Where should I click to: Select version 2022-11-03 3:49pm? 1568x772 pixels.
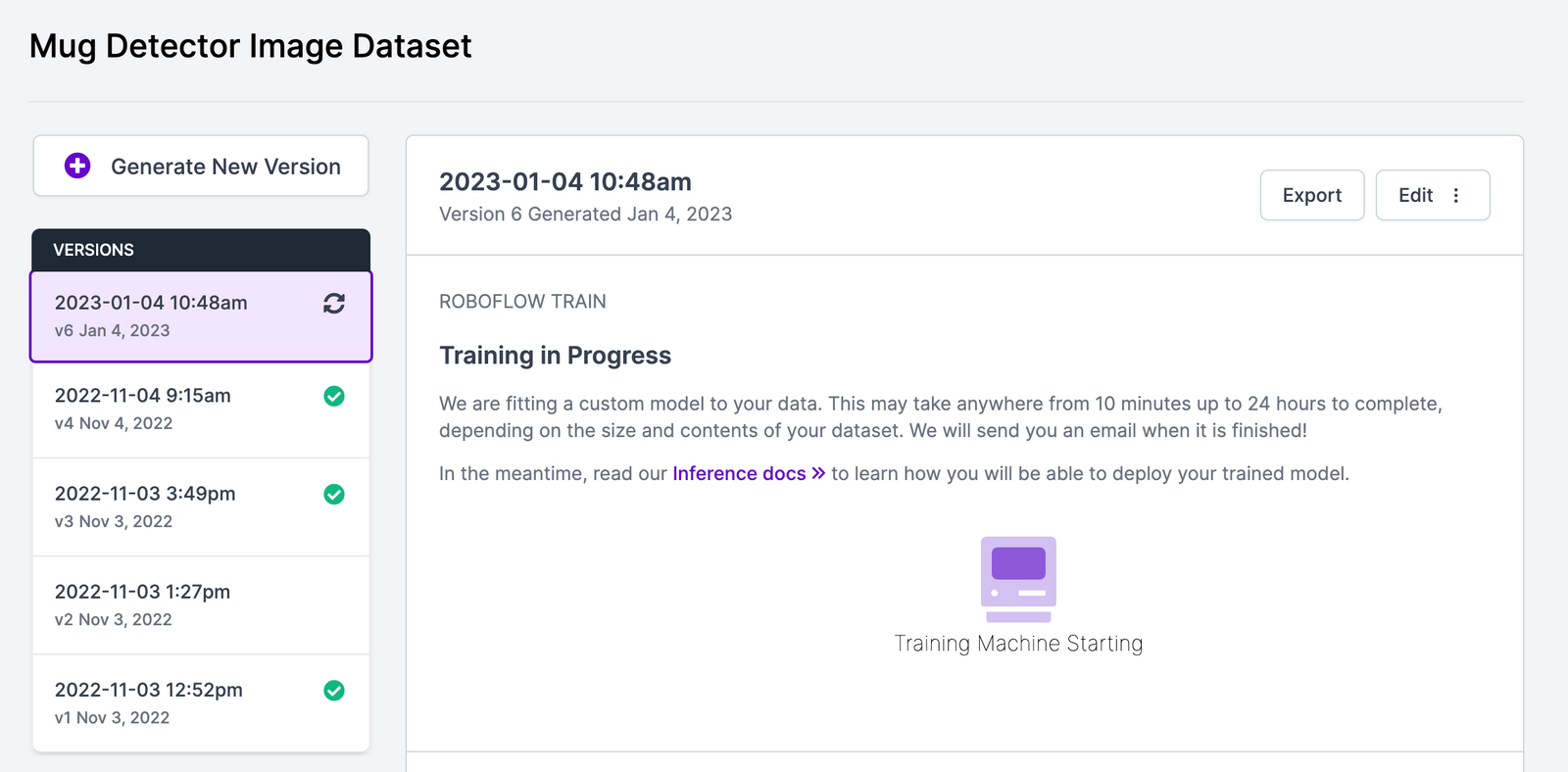tap(201, 507)
